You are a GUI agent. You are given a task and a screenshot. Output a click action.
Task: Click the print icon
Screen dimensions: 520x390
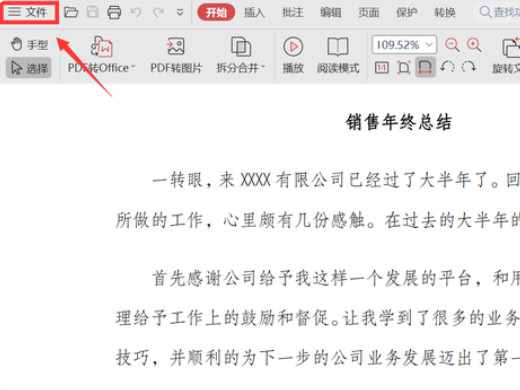coord(114,12)
